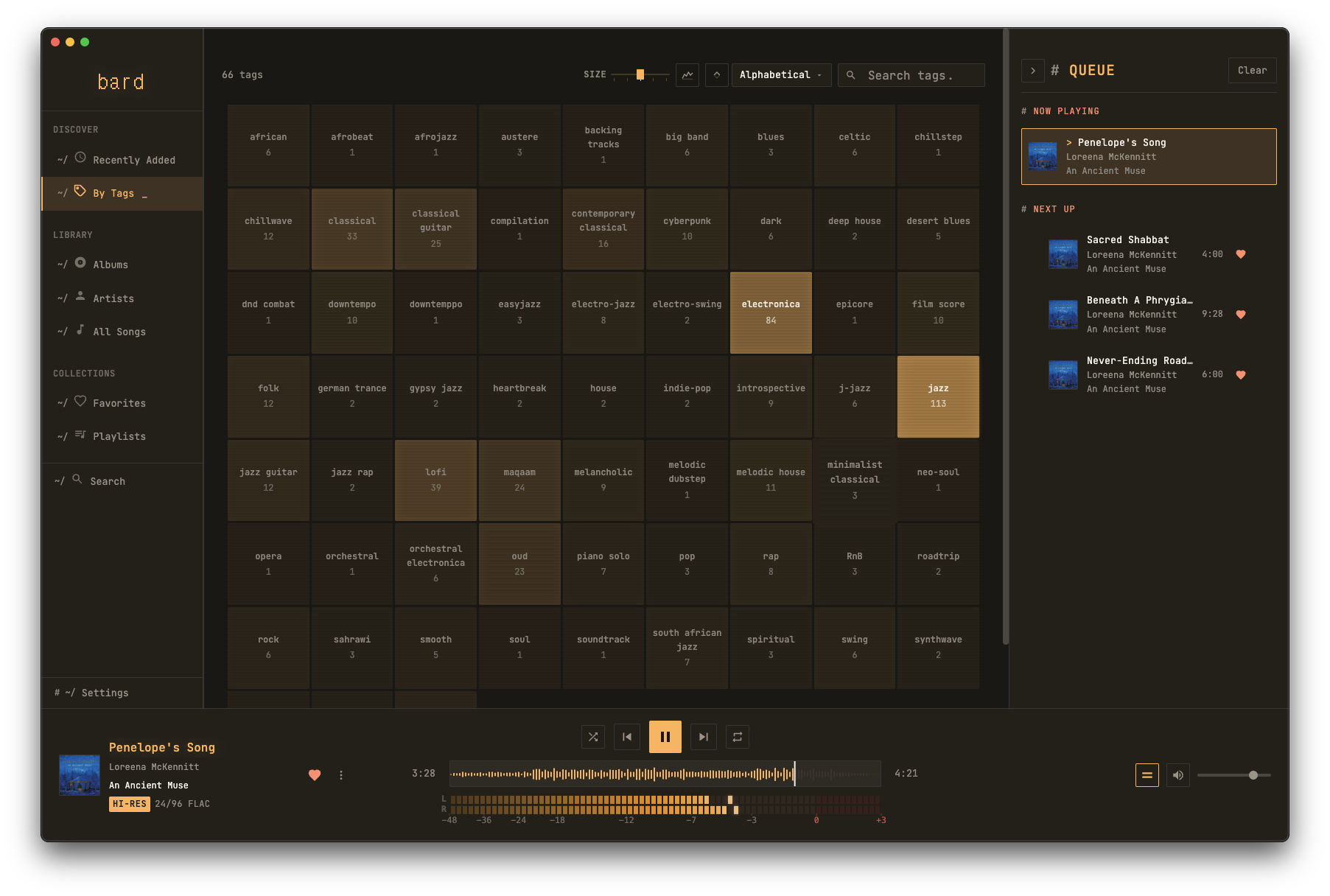Clear the playback queue

pos(1251,70)
